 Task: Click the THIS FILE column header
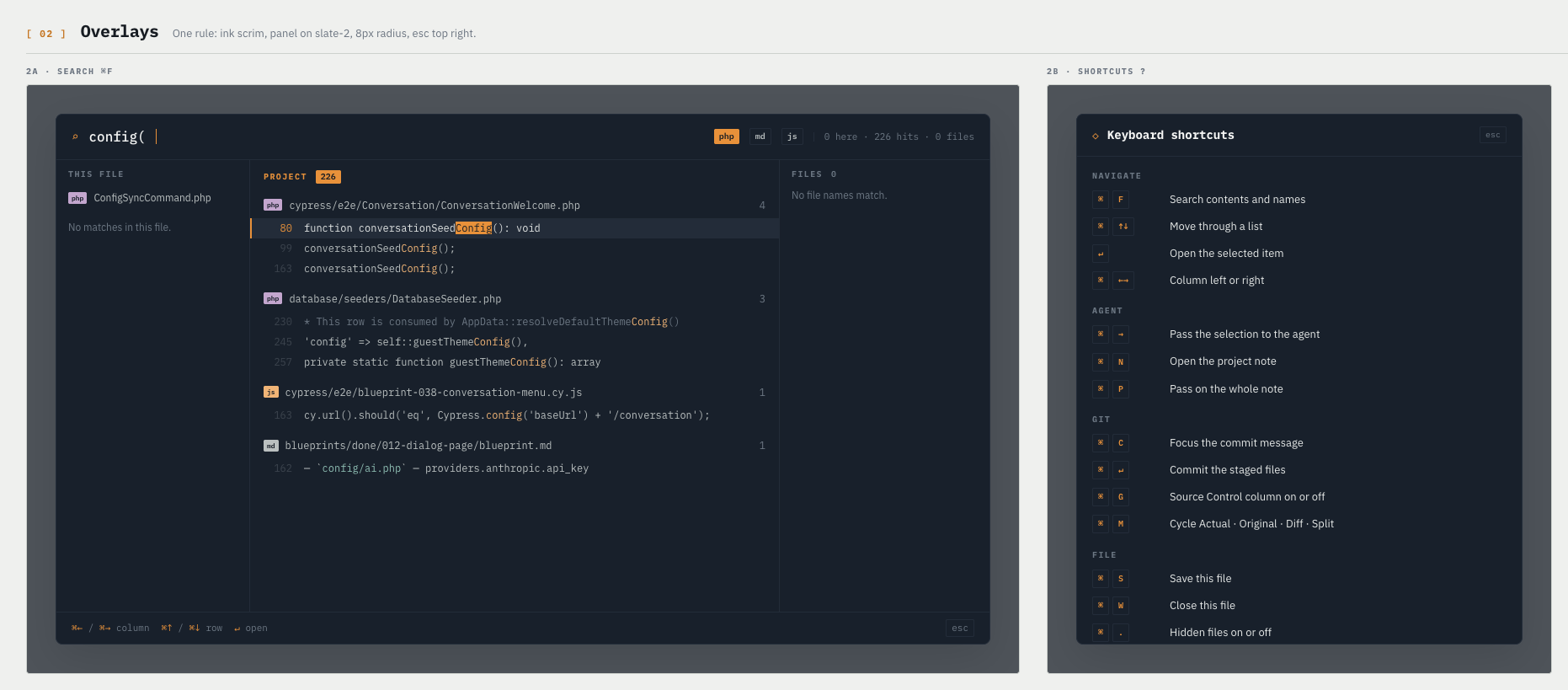[x=96, y=174]
